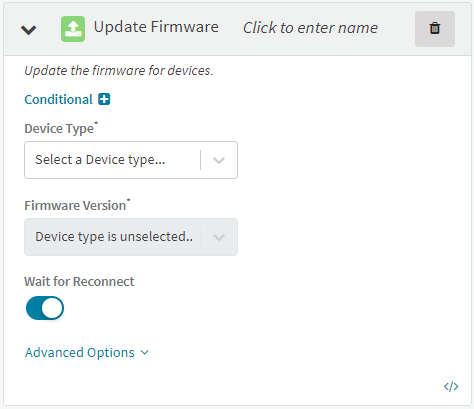The height and width of the screenshot is (409, 474).
Task: Click the empty area of the gray header bar
Action: tap(396, 29)
